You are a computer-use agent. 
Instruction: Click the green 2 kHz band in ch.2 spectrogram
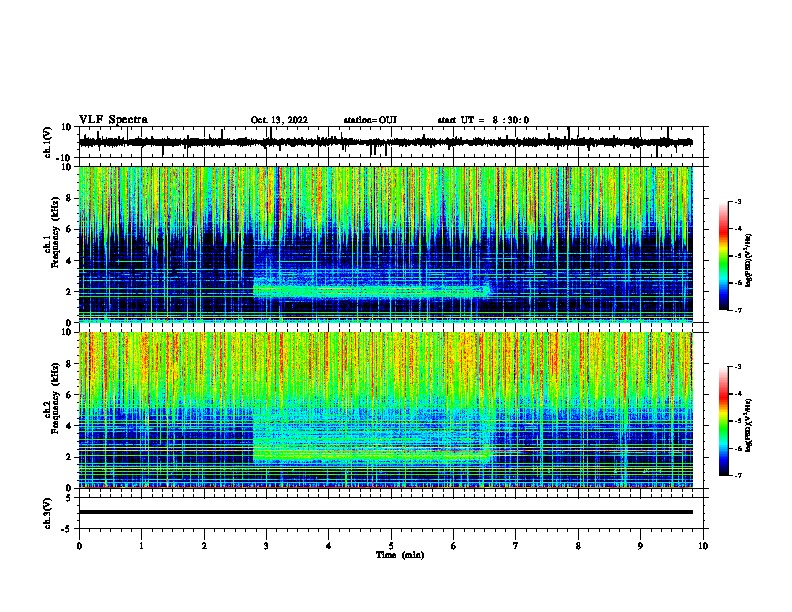371,455
